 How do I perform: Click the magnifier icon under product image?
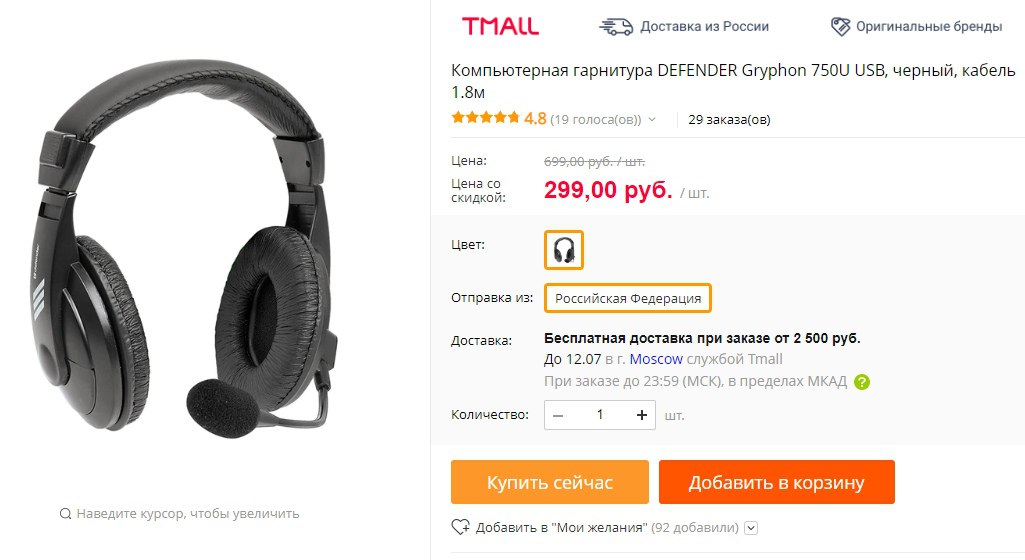click(65, 514)
